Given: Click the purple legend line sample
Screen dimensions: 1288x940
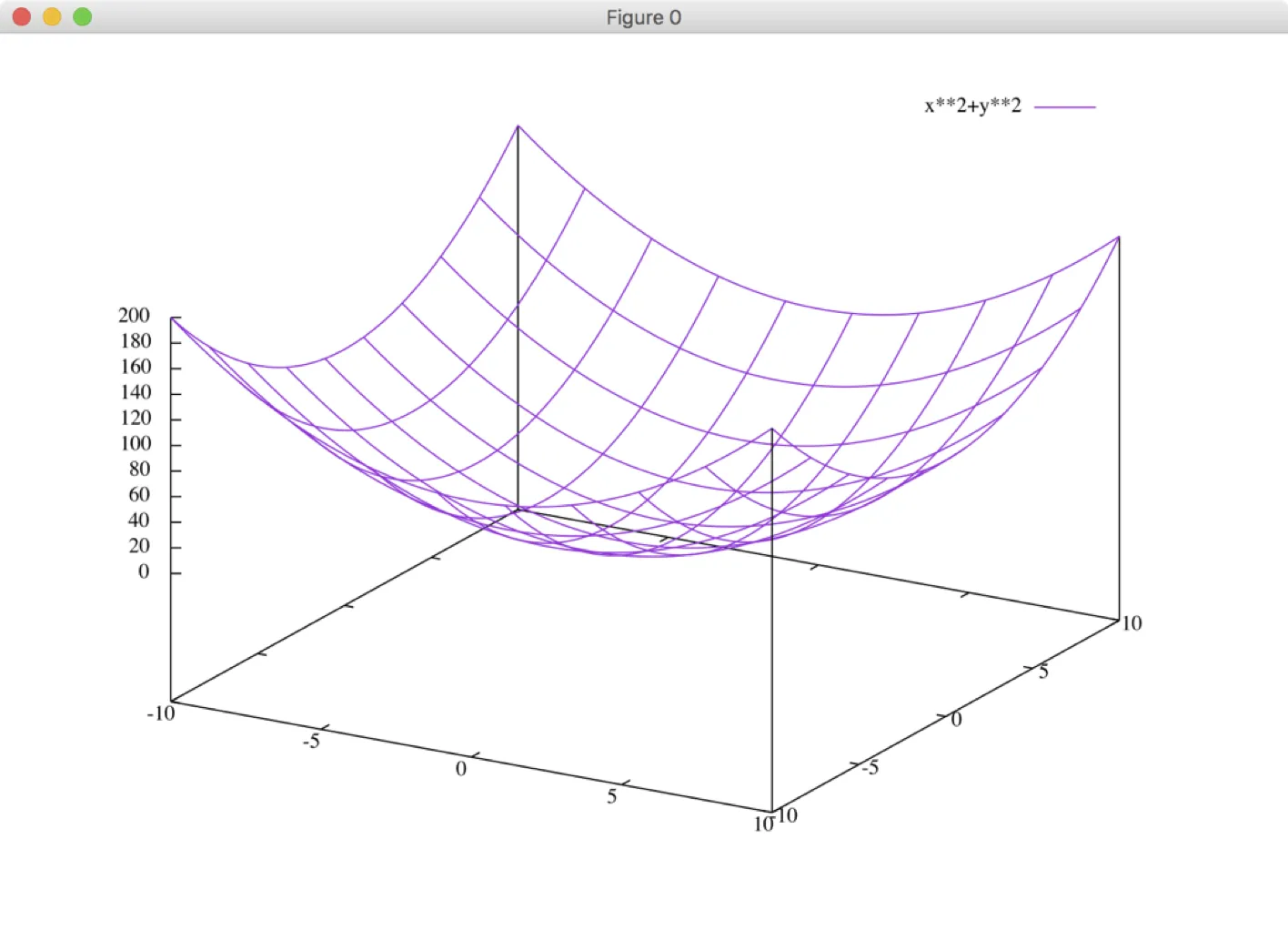Looking at the screenshot, I should pyautogui.click(x=1065, y=106).
